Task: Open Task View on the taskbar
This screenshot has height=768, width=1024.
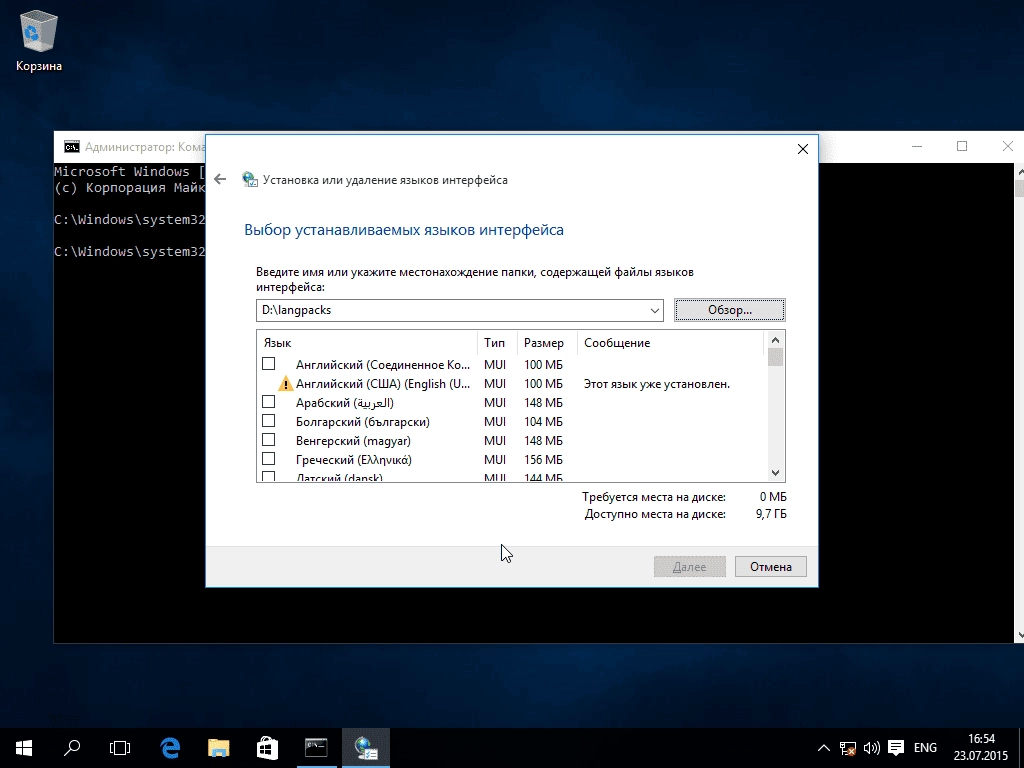Action: pos(120,748)
